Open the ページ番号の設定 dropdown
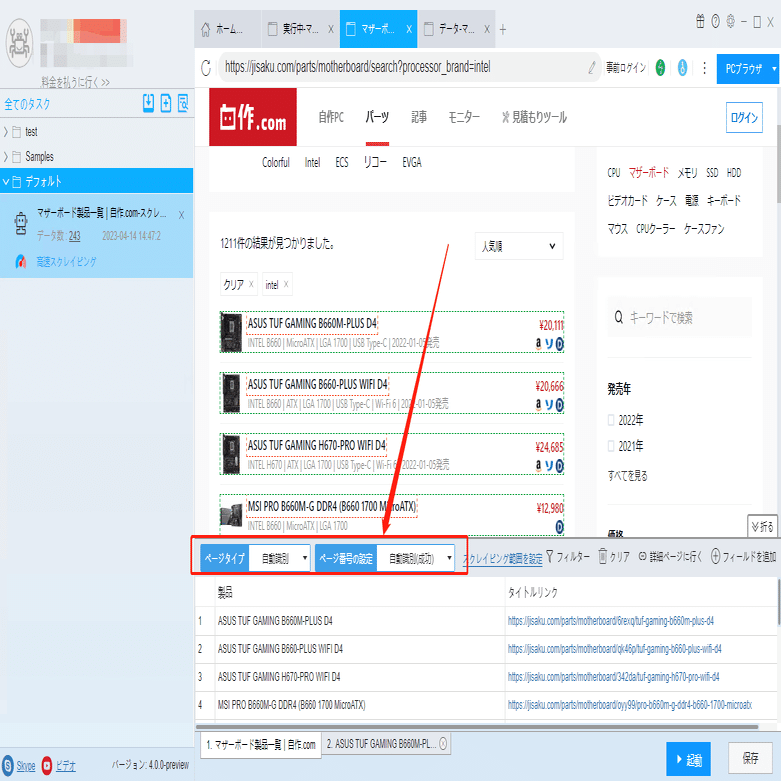The height and width of the screenshot is (781, 781). pos(415,558)
